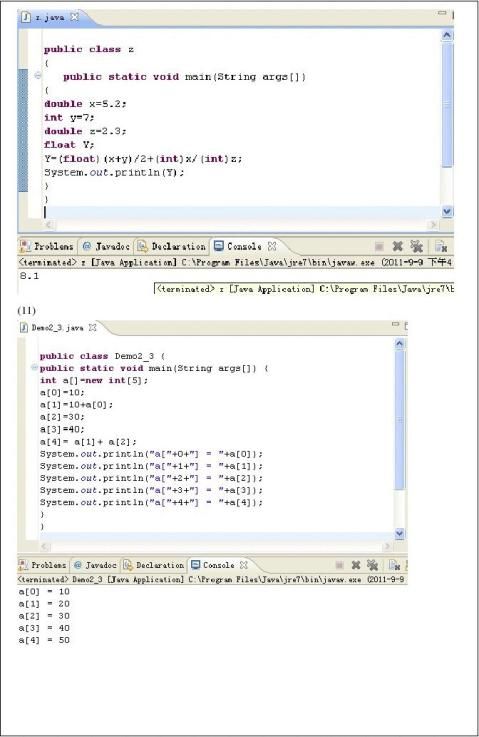Click 'int a[]=new int[5];' line
479x737 pixels.
pyautogui.click(x=94, y=380)
